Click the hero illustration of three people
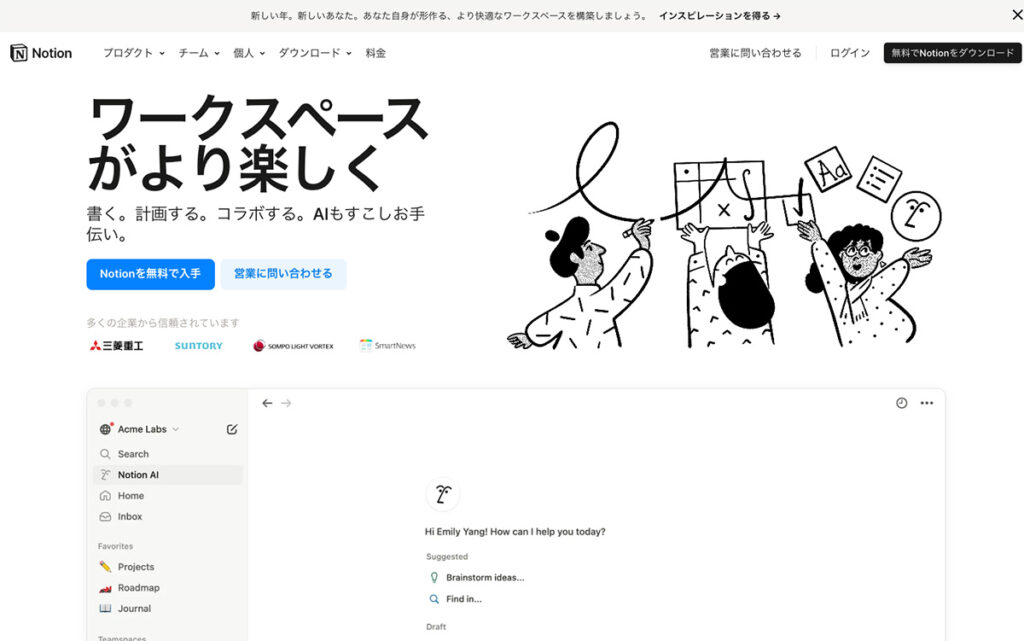The width and height of the screenshot is (1024, 641). (x=725, y=235)
